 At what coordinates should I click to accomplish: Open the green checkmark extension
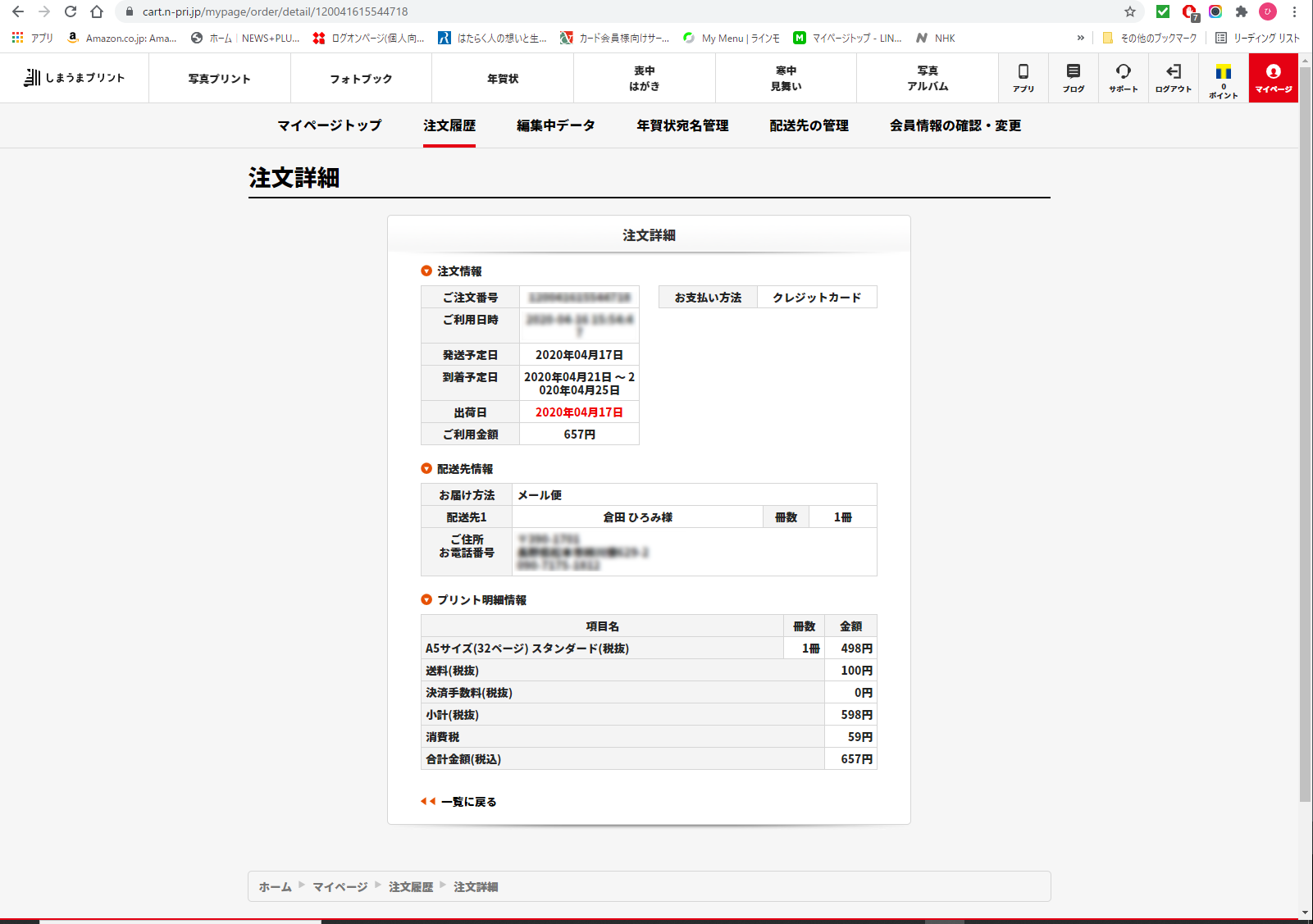pyautogui.click(x=1163, y=11)
